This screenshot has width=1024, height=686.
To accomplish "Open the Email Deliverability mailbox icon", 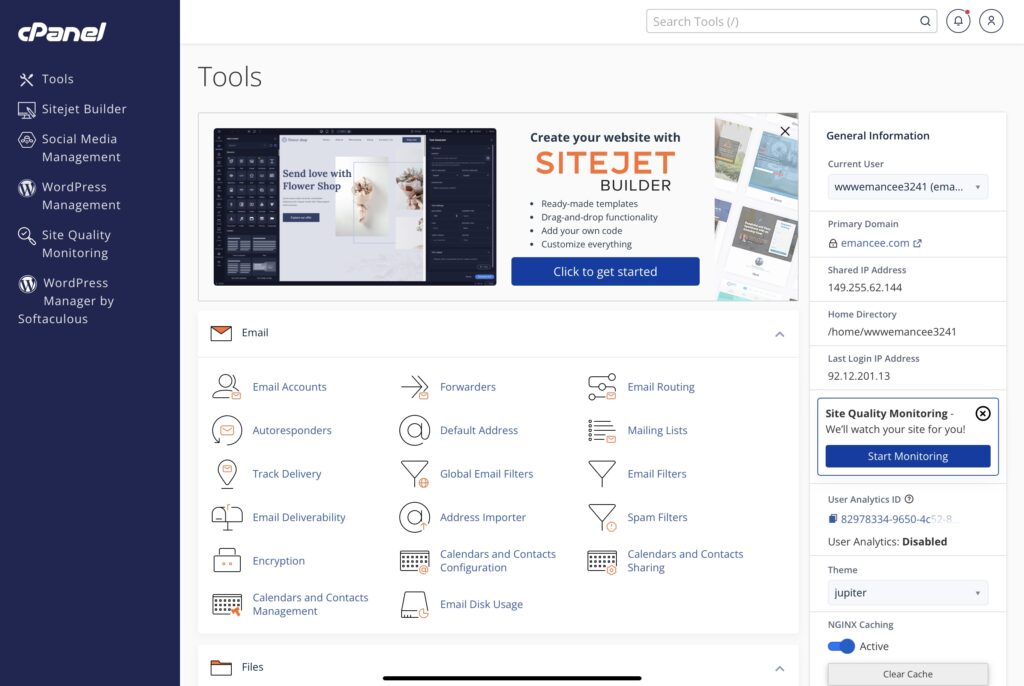I will coord(227,517).
